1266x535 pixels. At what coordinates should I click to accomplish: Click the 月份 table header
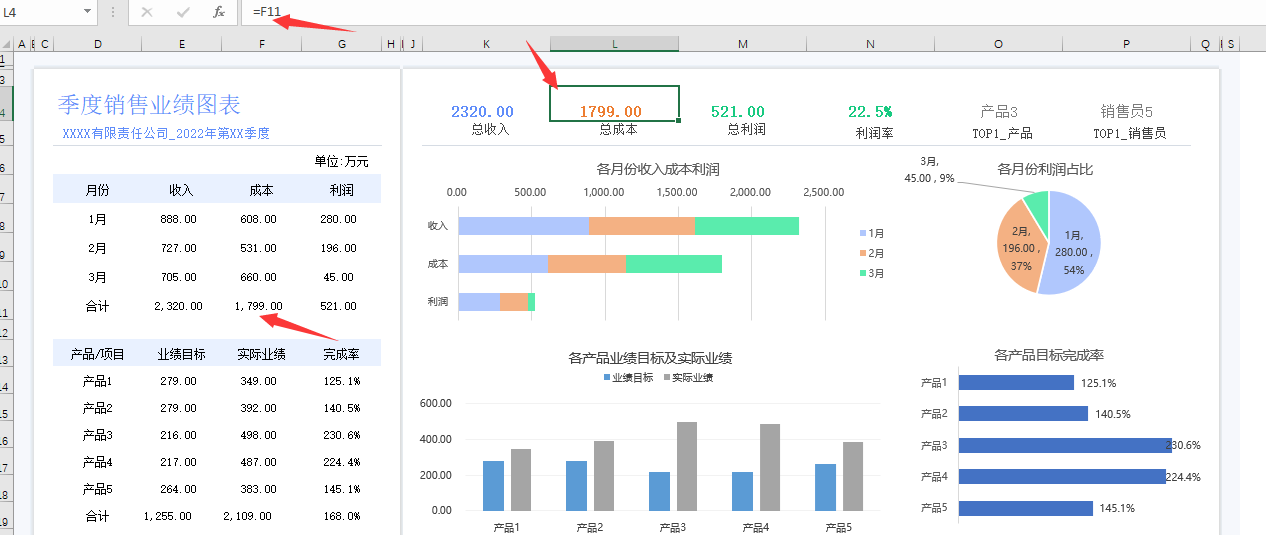(x=97, y=190)
